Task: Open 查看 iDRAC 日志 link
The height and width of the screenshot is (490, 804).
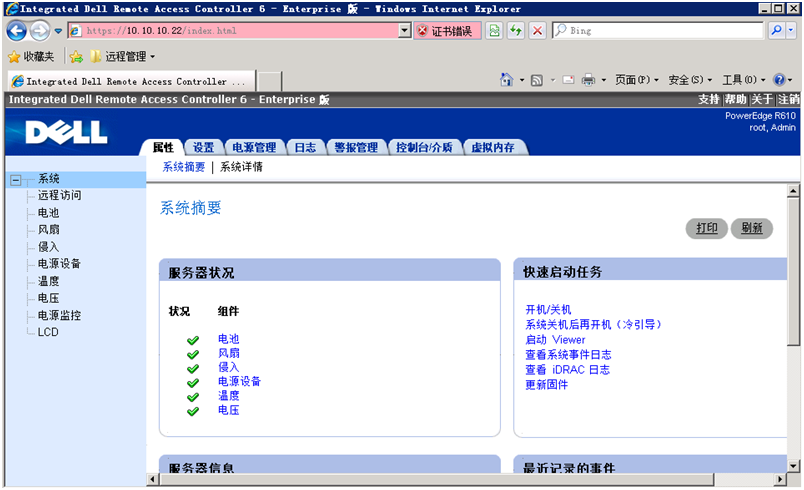Action: (568, 370)
